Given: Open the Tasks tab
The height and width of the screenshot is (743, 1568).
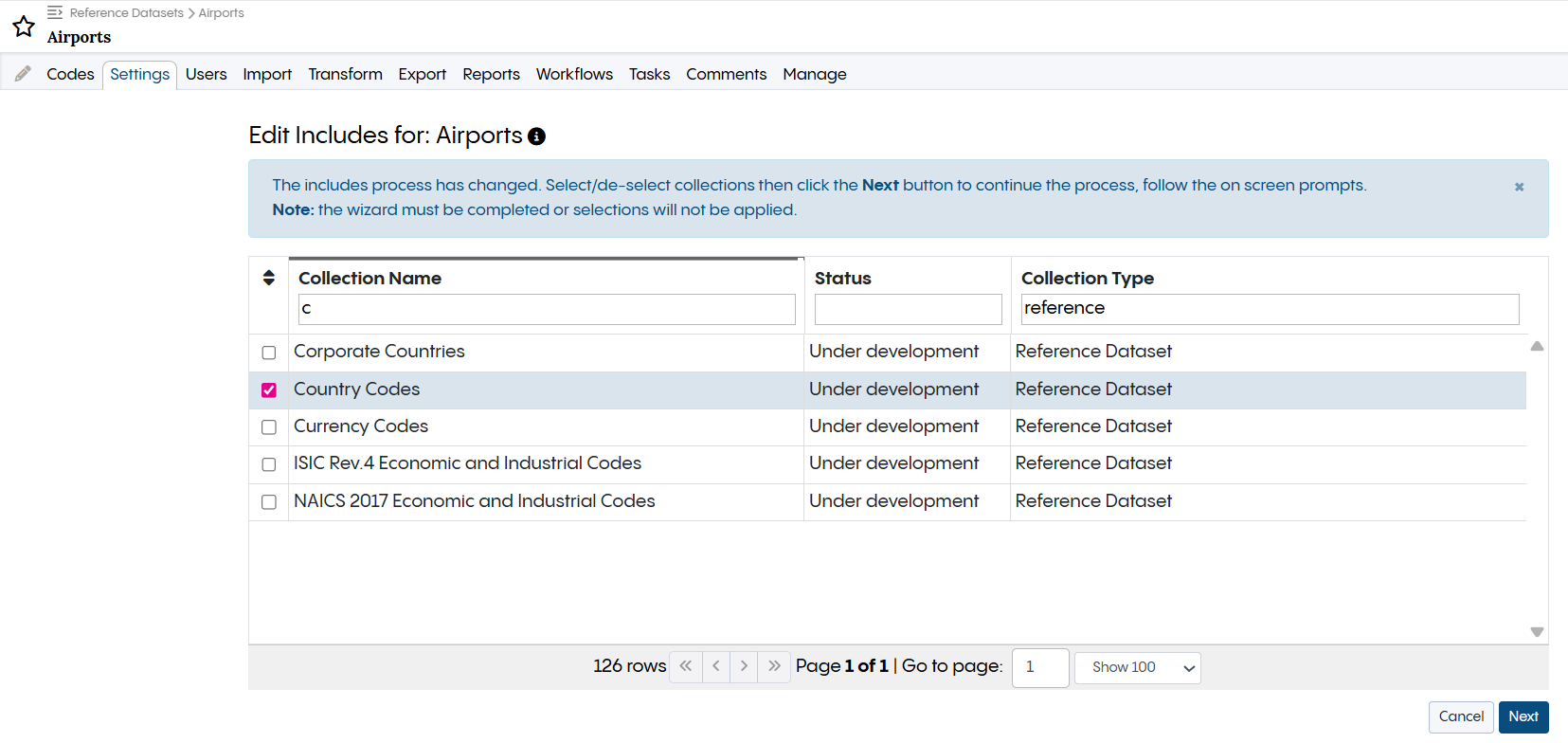Looking at the screenshot, I should point(649,74).
